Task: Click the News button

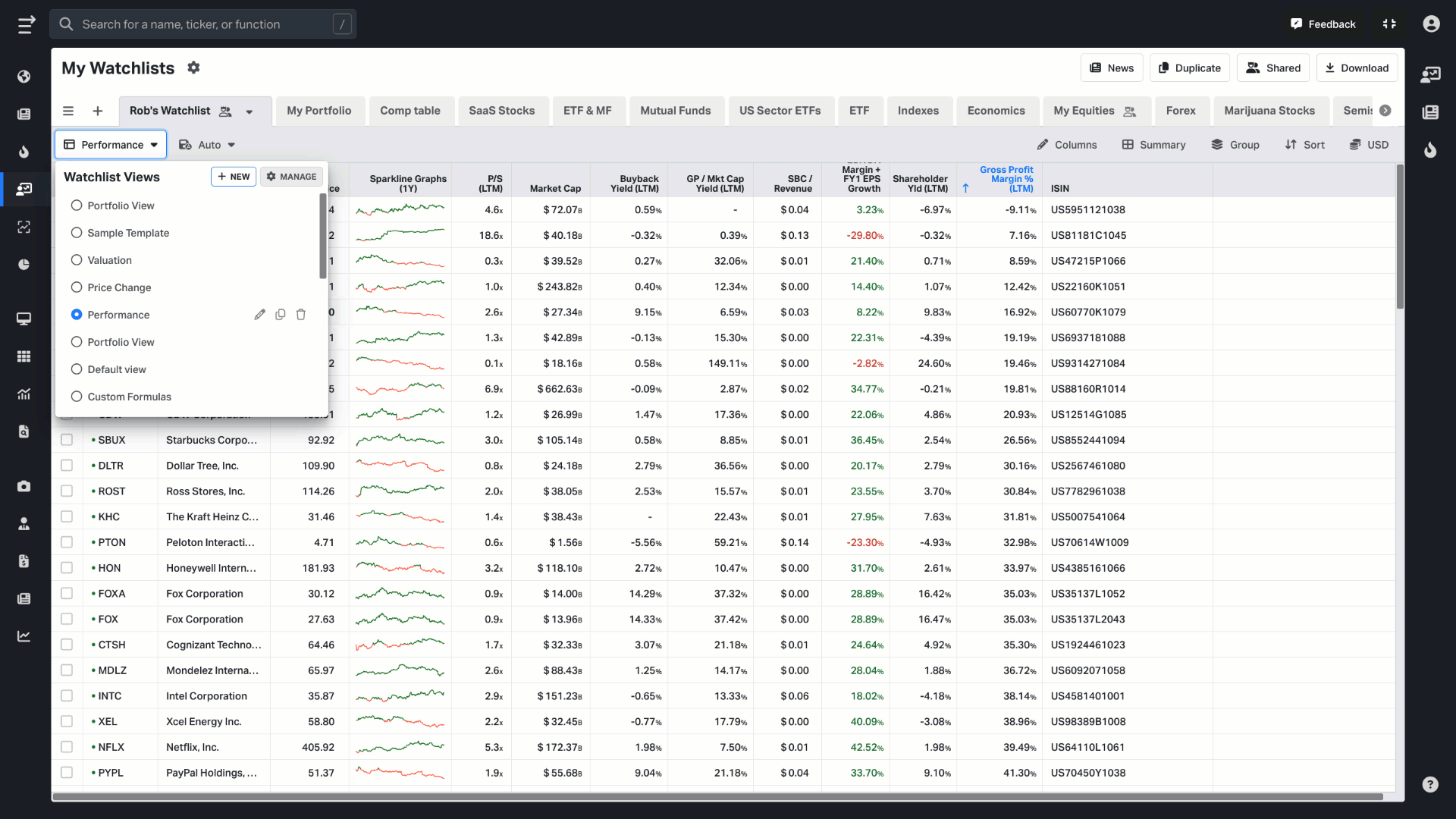Action: (x=1112, y=67)
